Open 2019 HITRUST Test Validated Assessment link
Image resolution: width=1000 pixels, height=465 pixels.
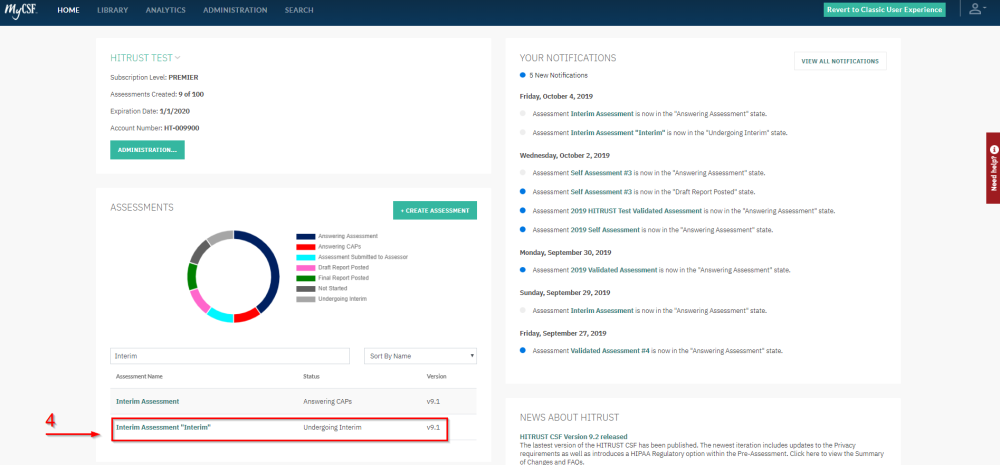point(636,210)
